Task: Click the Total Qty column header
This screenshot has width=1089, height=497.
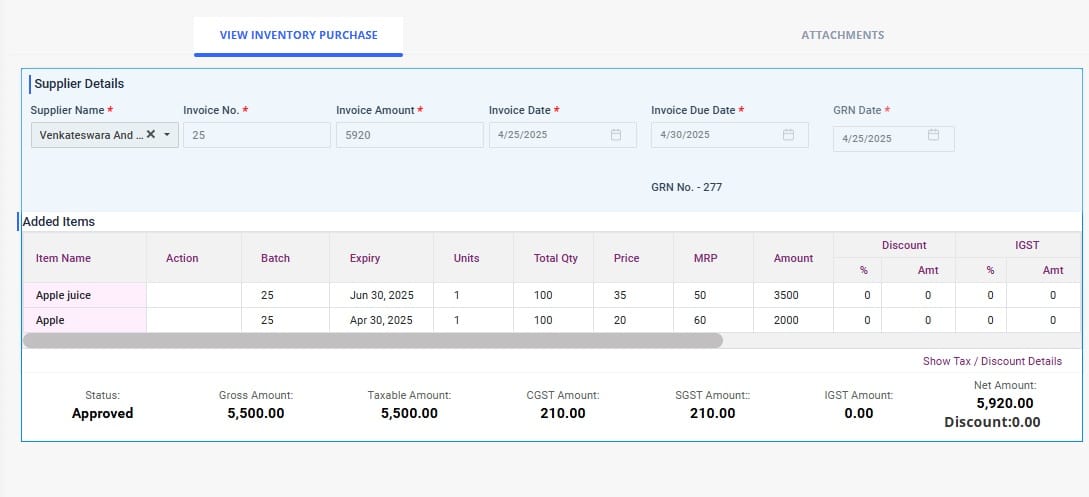Action: tap(555, 258)
